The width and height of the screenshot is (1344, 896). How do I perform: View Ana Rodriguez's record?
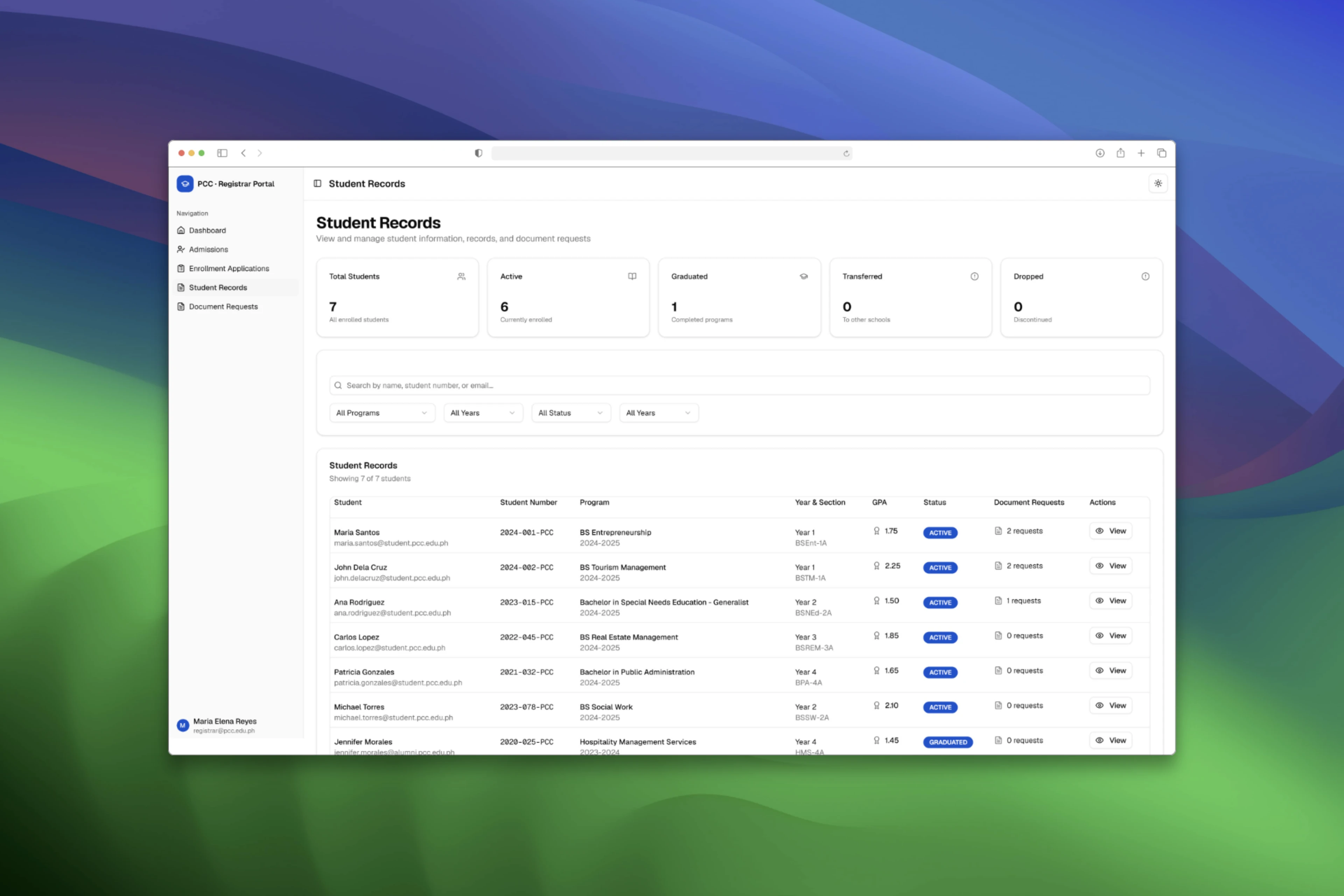pos(1110,601)
